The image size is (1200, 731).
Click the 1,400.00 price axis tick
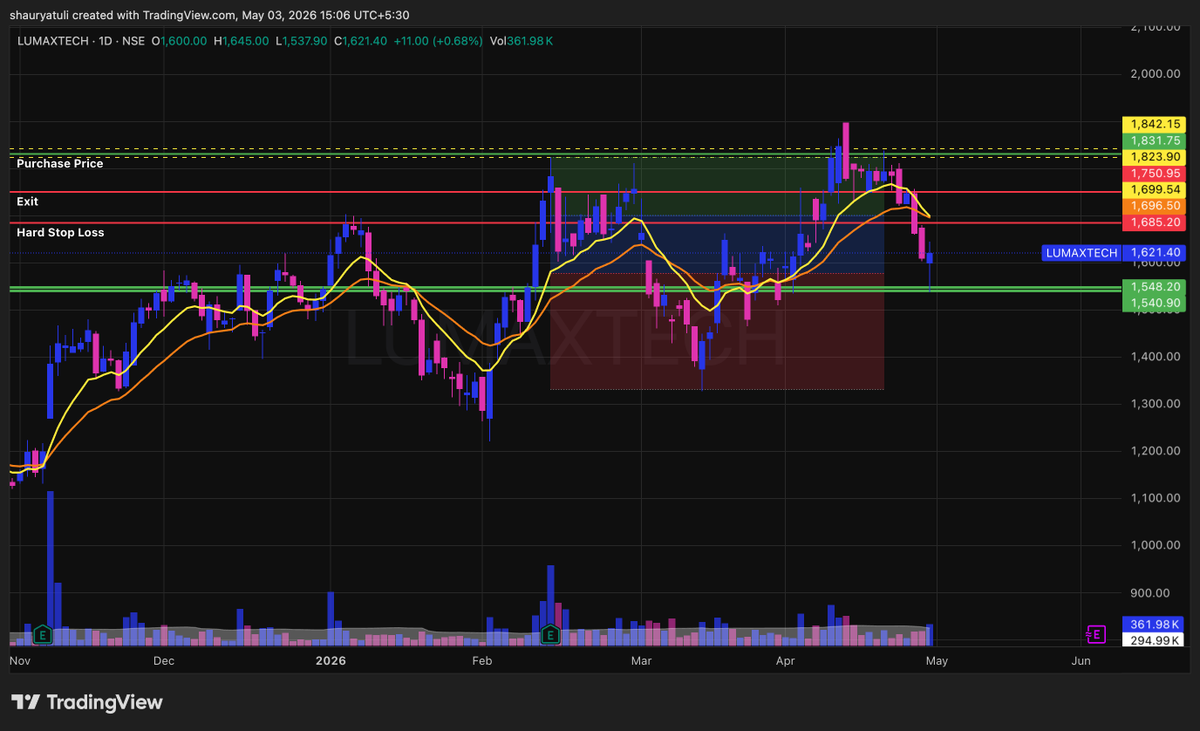click(1157, 357)
